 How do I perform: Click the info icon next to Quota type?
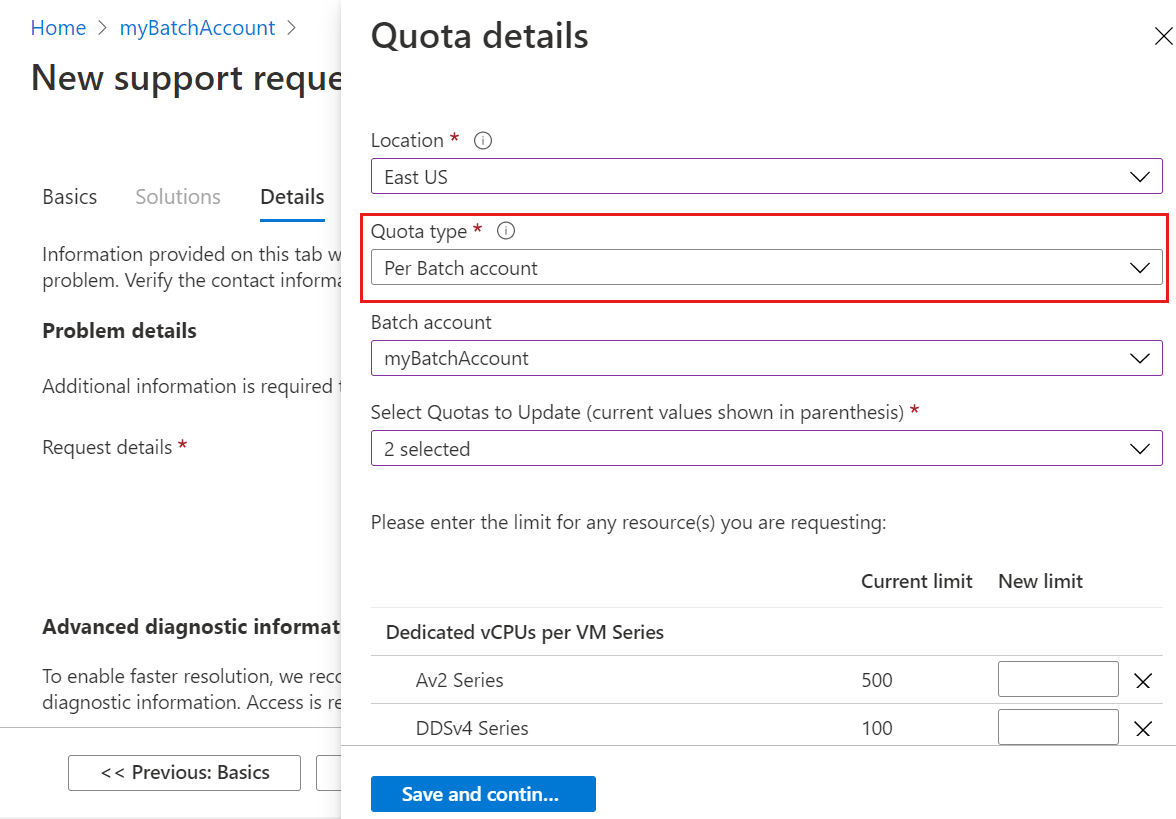(505, 231)
